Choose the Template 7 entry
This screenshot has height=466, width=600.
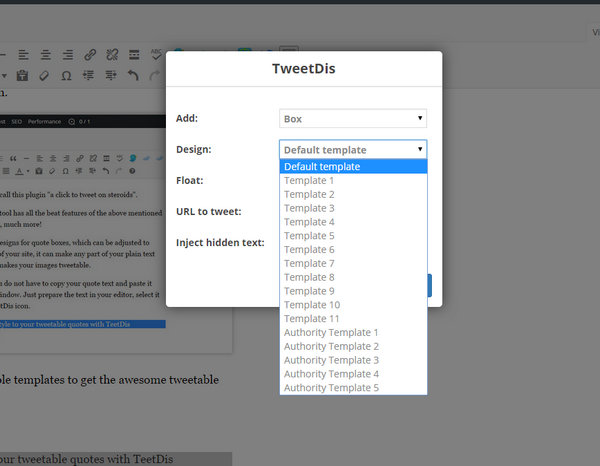[x=353, y=263]
